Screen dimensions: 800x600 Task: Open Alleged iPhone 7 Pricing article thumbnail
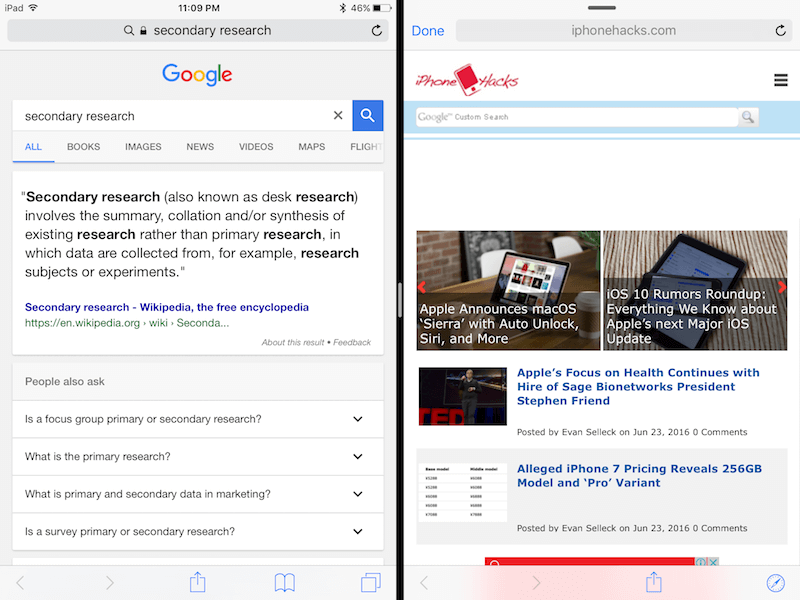[x=463, y=492]
